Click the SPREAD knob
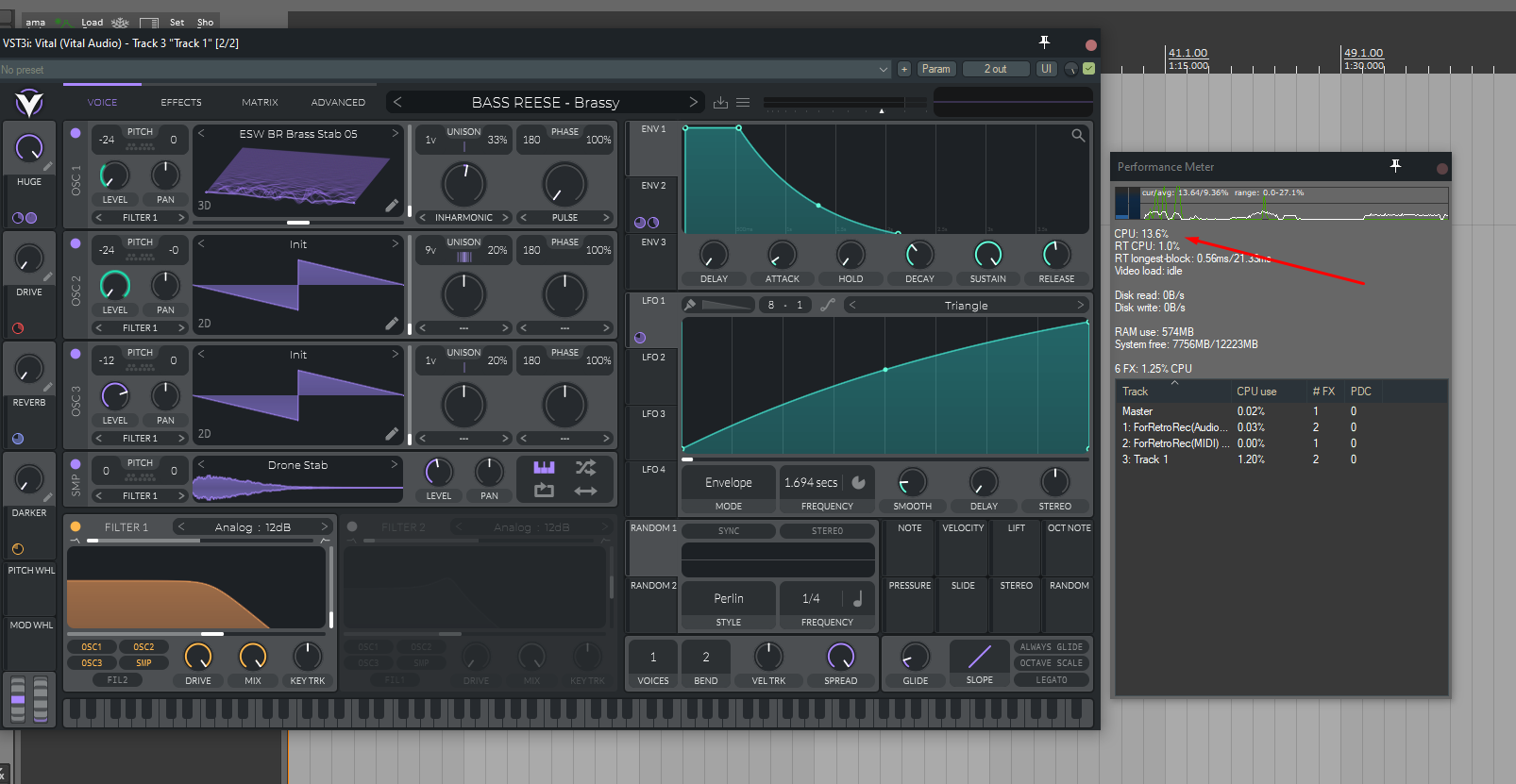This screenshot has width=1516, height=784. pyautogui.click(x=840, y=656)
